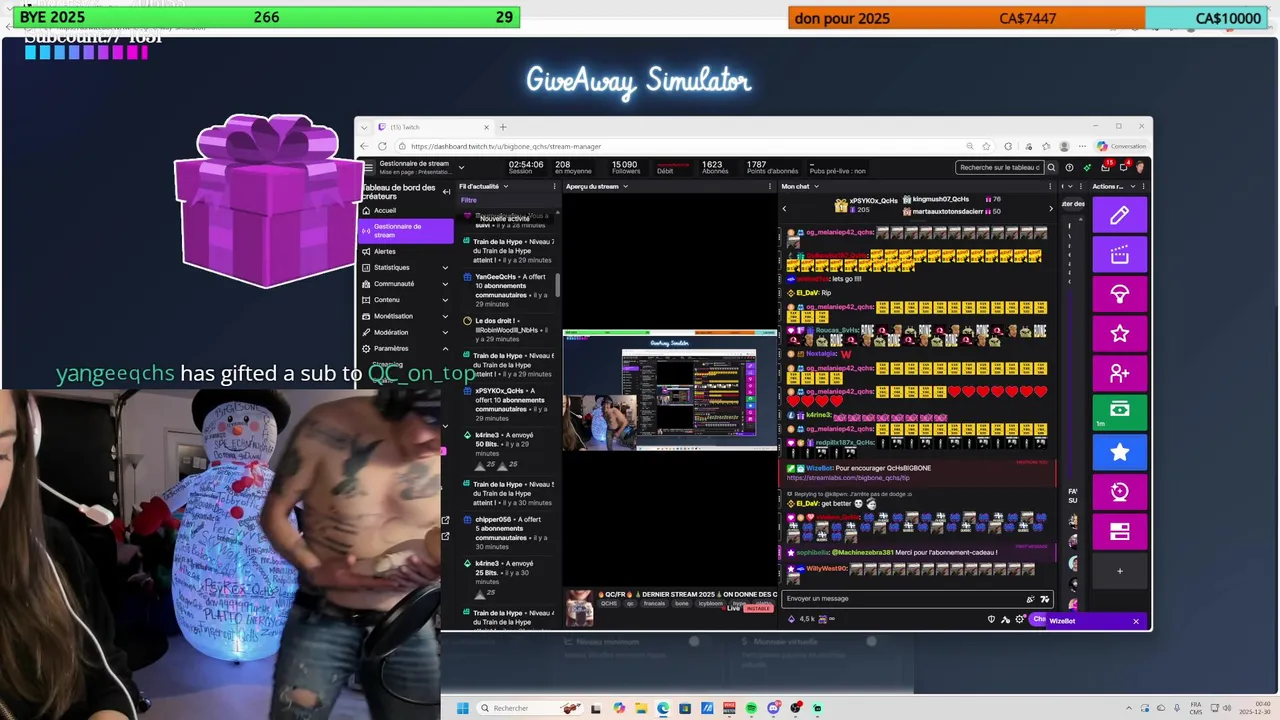Click the browser address bar URL
The image size is (1280, 720).
(506, 146)
